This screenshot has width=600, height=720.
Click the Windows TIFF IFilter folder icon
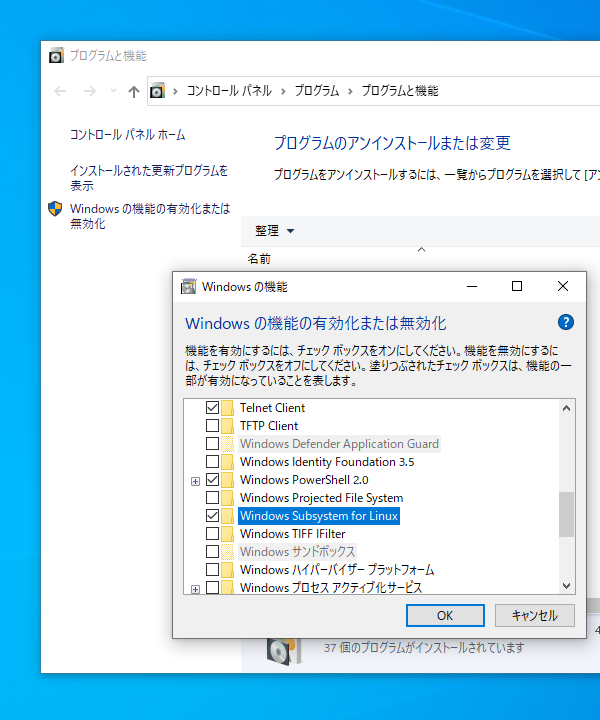click(227, 534)
